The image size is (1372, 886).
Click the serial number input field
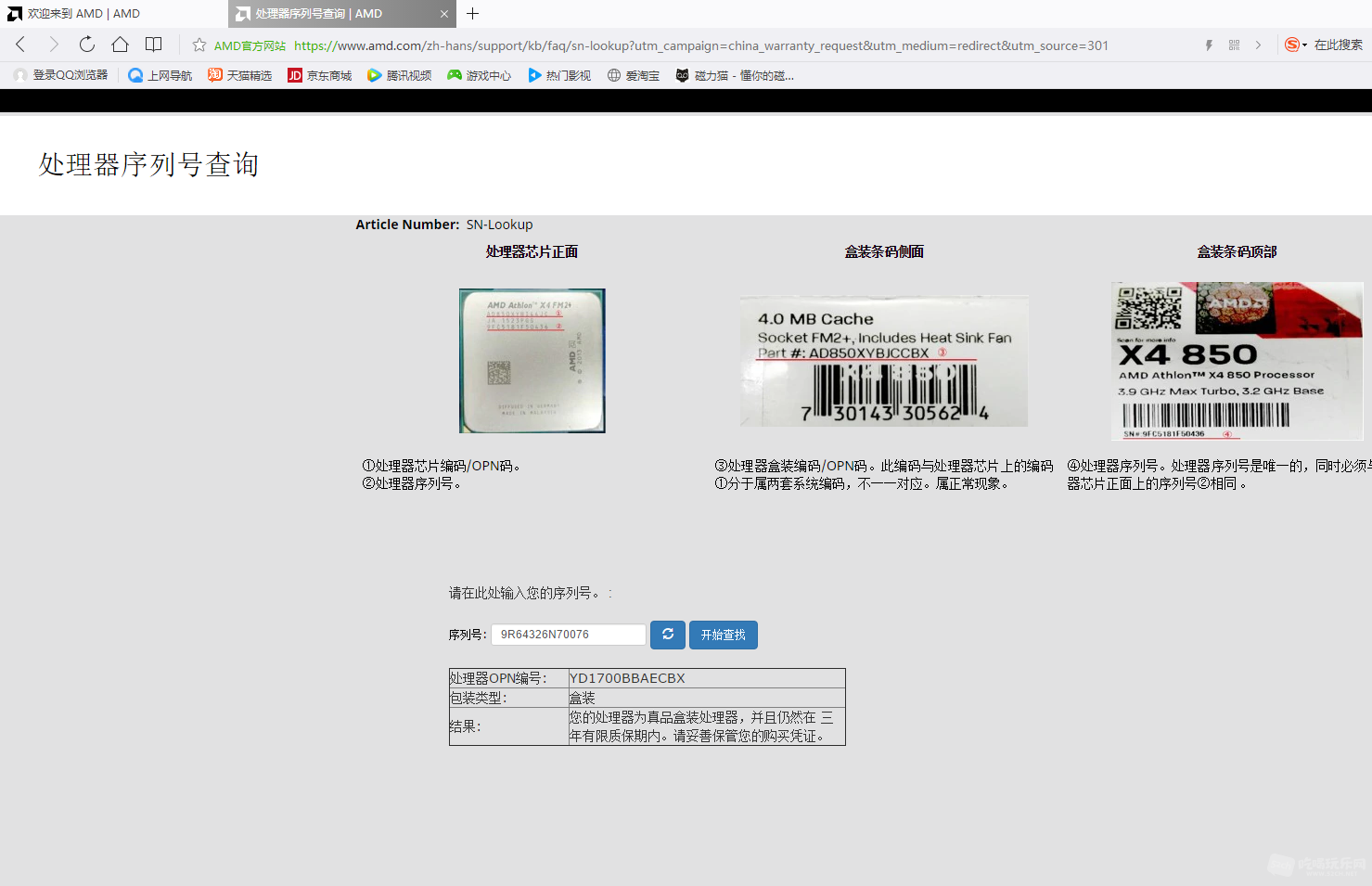(569, 635)
